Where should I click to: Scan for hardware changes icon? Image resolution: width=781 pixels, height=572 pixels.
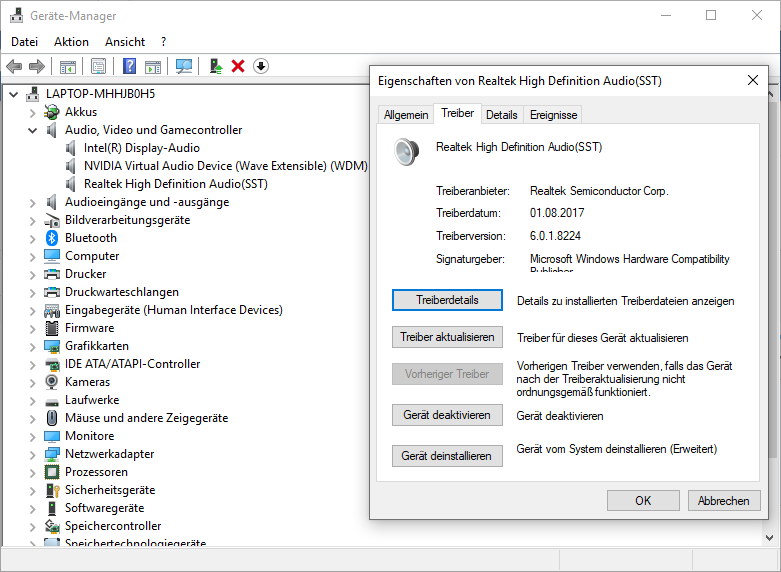[184, 66]
